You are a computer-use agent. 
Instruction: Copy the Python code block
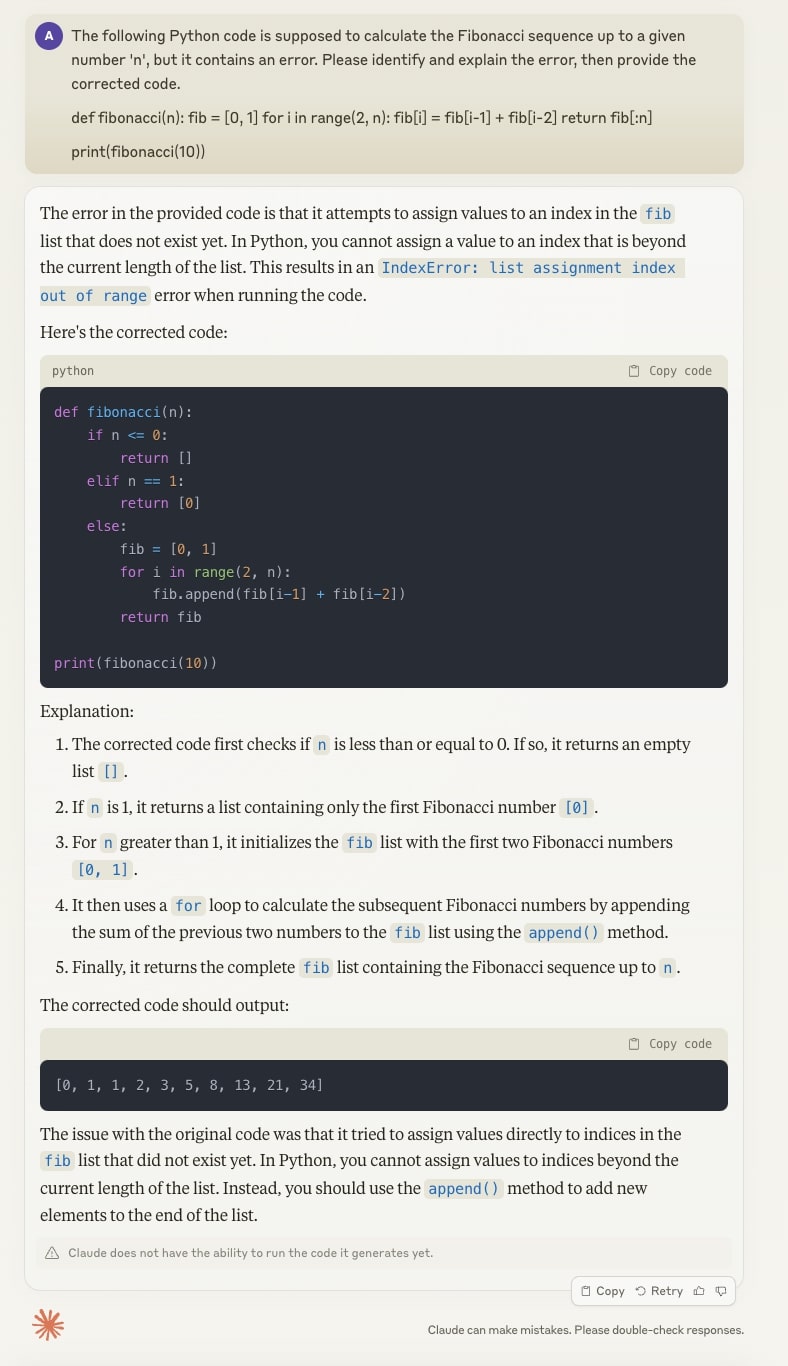670,371
